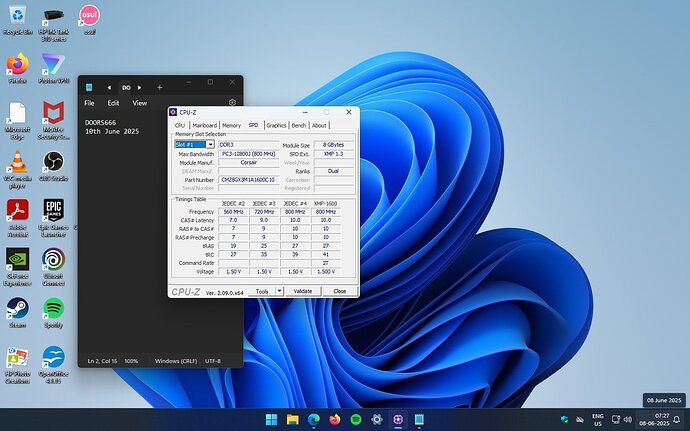Viewport: 690px width, 431px height.
Task: Click the Module Manuf. Corsair field
Action: 249,162
